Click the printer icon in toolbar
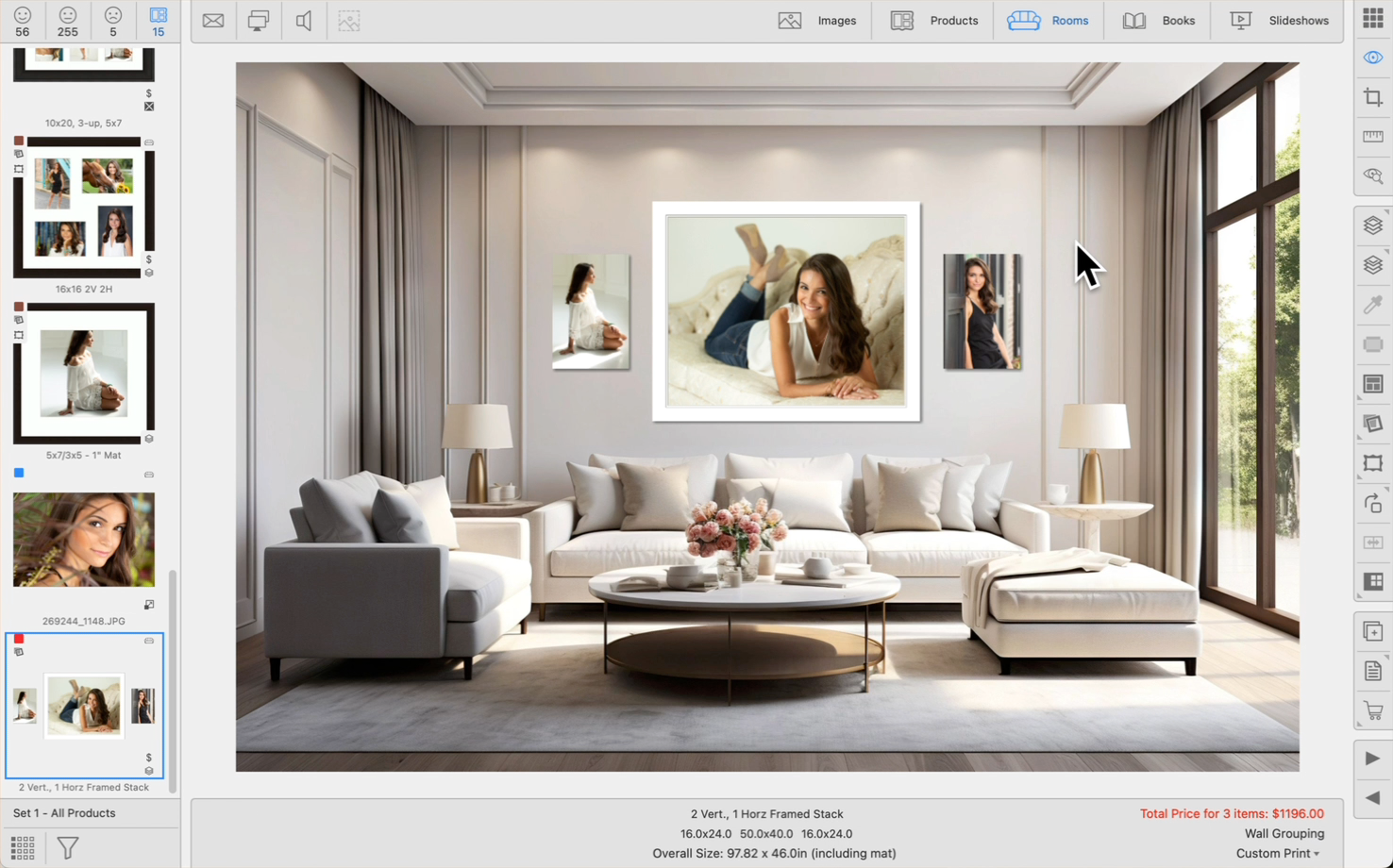This screenshot has width=1393, height=868. 258,21
